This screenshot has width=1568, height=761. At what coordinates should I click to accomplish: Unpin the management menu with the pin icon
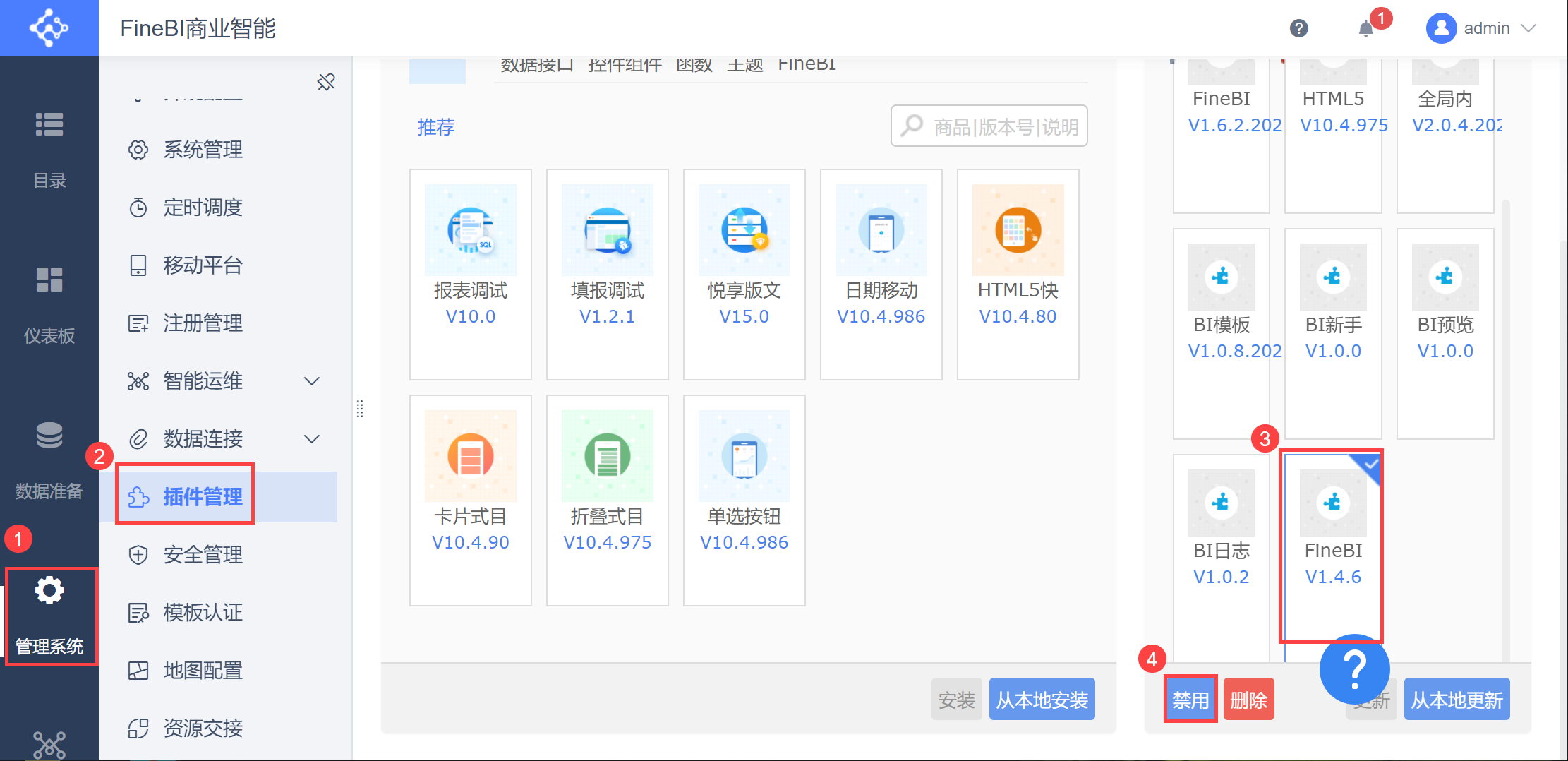coord(326,82)
